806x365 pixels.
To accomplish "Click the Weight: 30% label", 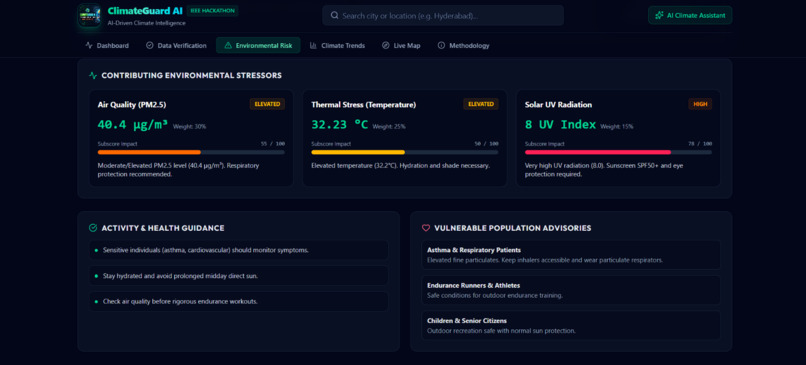I will click(x=189, y=126).
